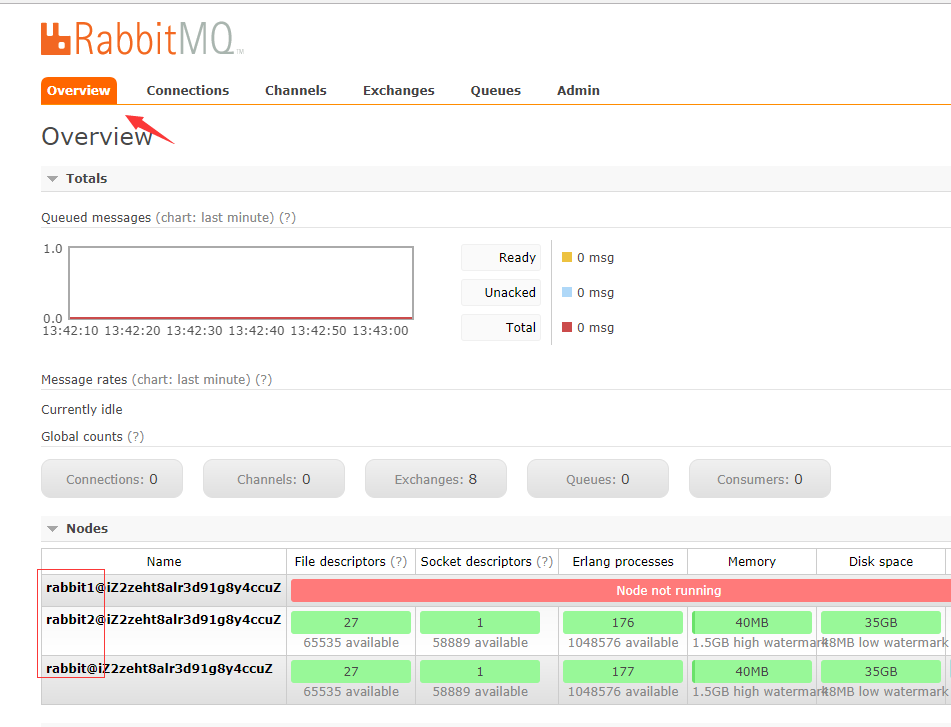Click the Erlang processes column header
Screen dimensions: 951x727
click(623, 561)
